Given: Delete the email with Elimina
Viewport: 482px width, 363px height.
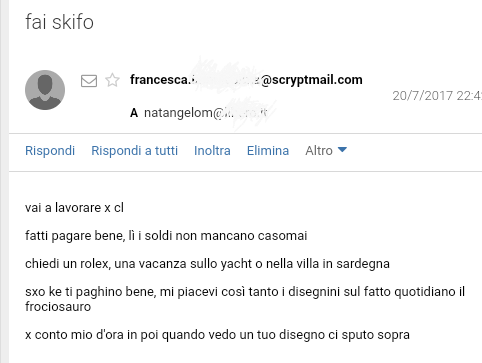Looking at the screenshot, I should [268, 151].
